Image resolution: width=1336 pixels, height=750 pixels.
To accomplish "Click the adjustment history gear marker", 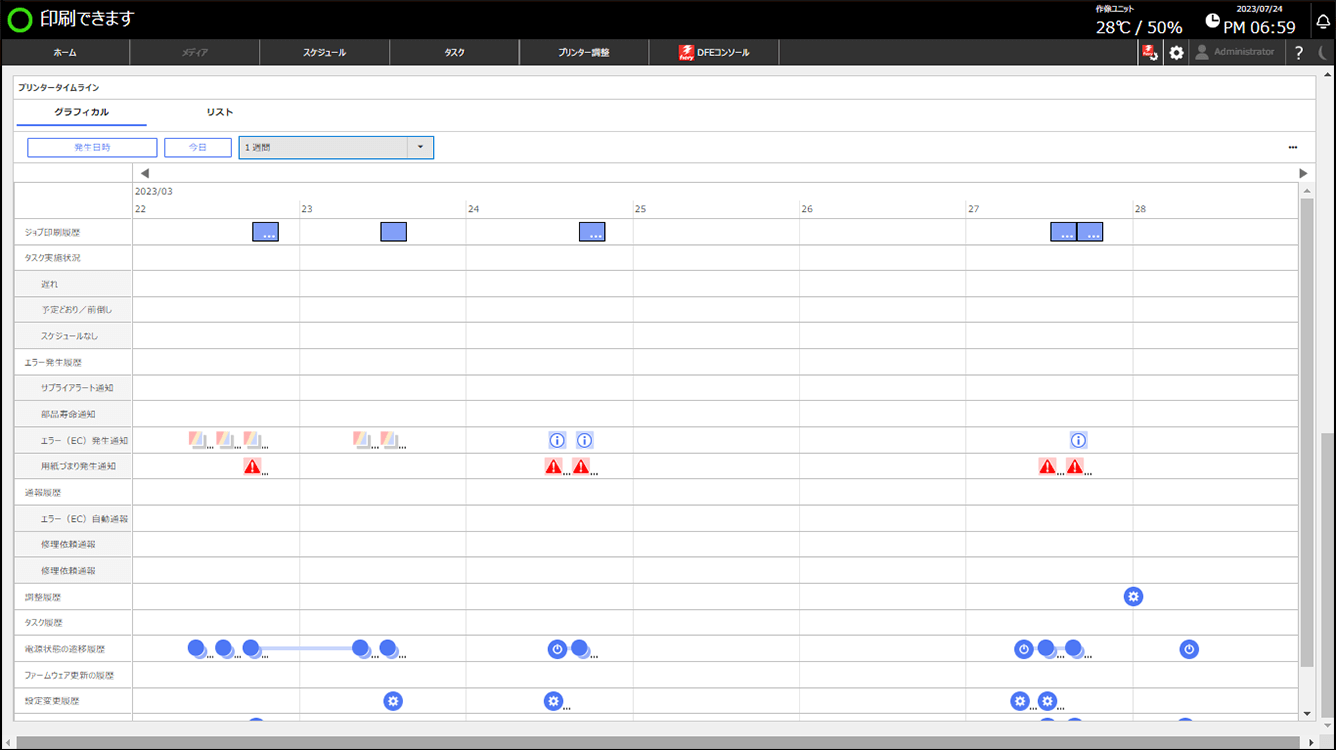I will (1133, 597).
